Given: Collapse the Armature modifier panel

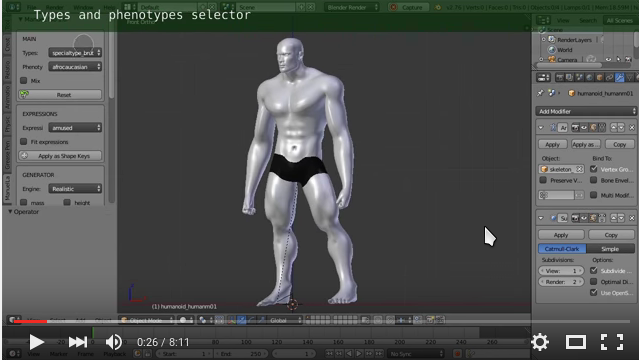Looking at the screenshot, I should pyautogui.click(x=541, y=128).
